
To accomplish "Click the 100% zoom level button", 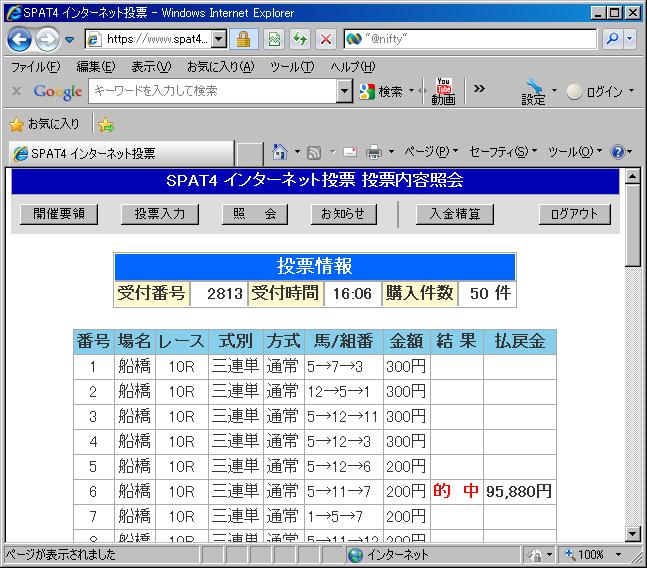I will 585,554.
